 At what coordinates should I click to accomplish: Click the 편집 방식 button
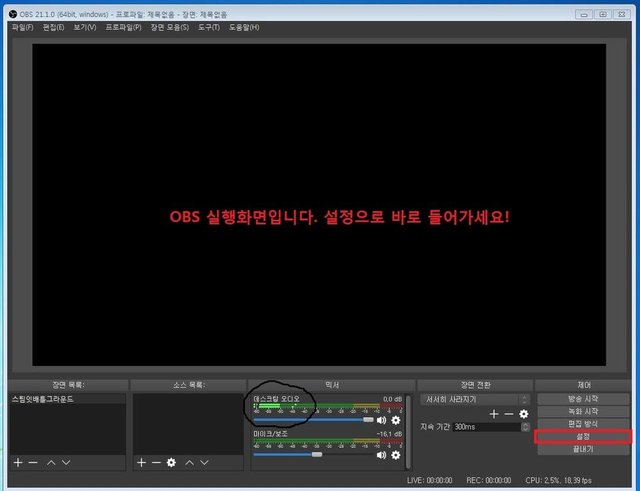583,424
